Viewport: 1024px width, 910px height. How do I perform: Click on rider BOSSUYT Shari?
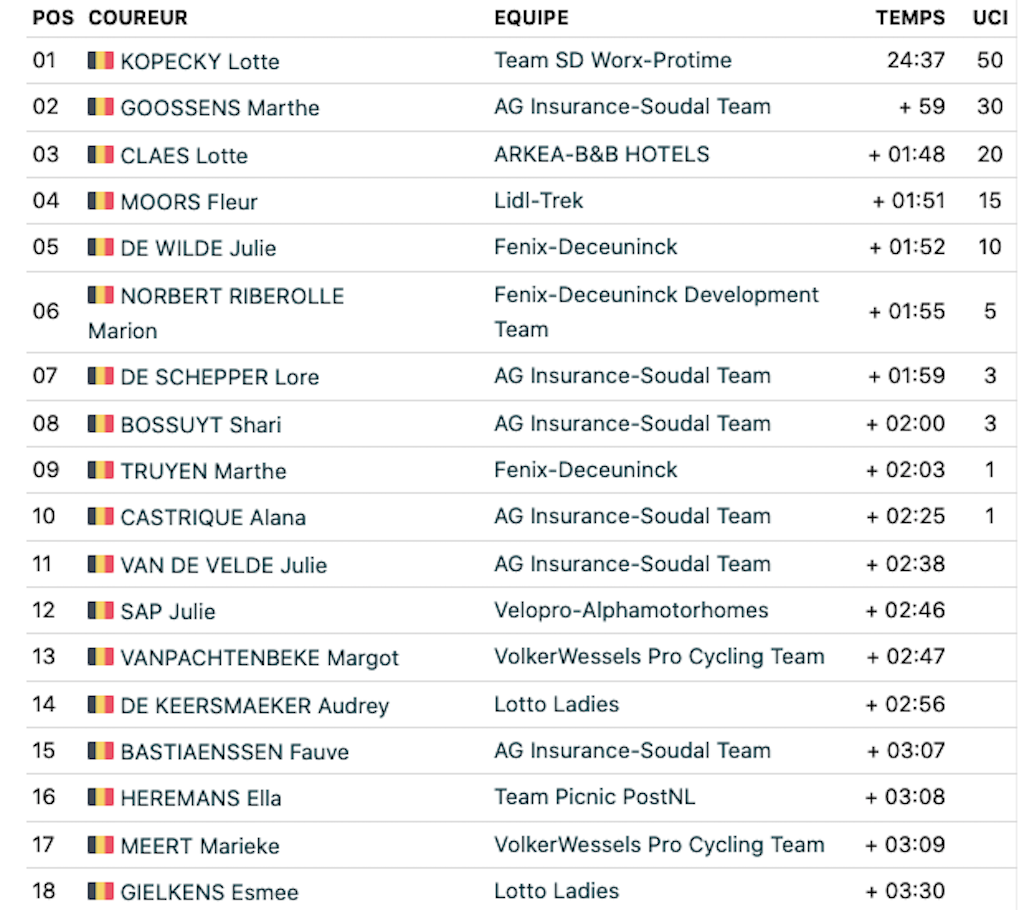click(201, 425)
